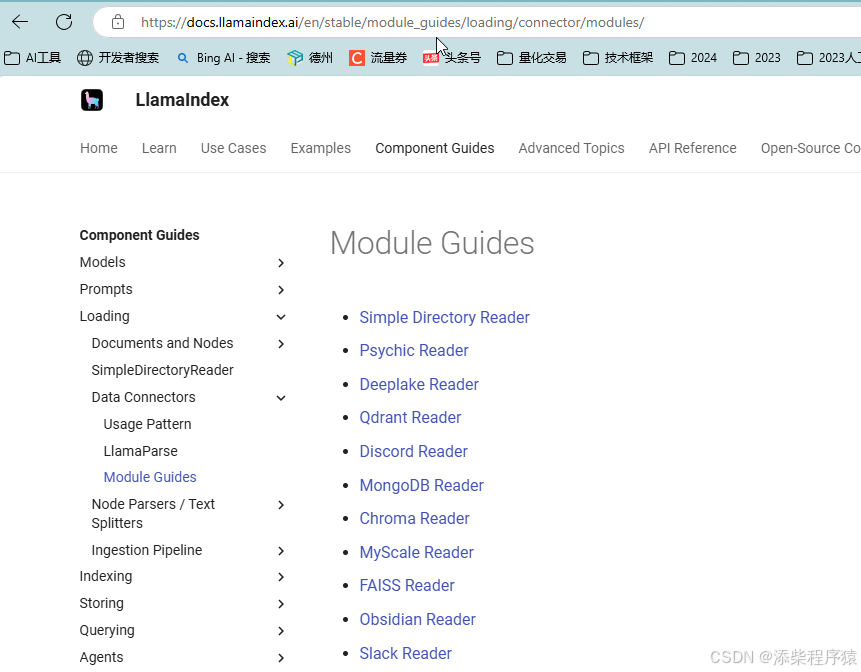This screenshot has width=861, height=672.
Task: Click the site lock icon in address bar
Action: (x=118, y=22)
